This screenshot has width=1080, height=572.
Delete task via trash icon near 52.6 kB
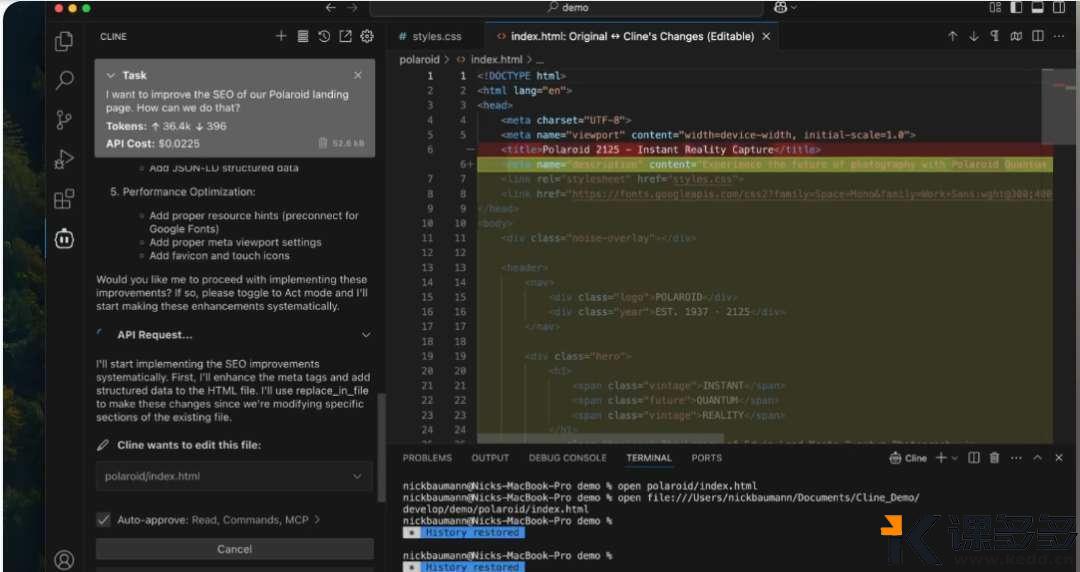click(x=322, y=143)
